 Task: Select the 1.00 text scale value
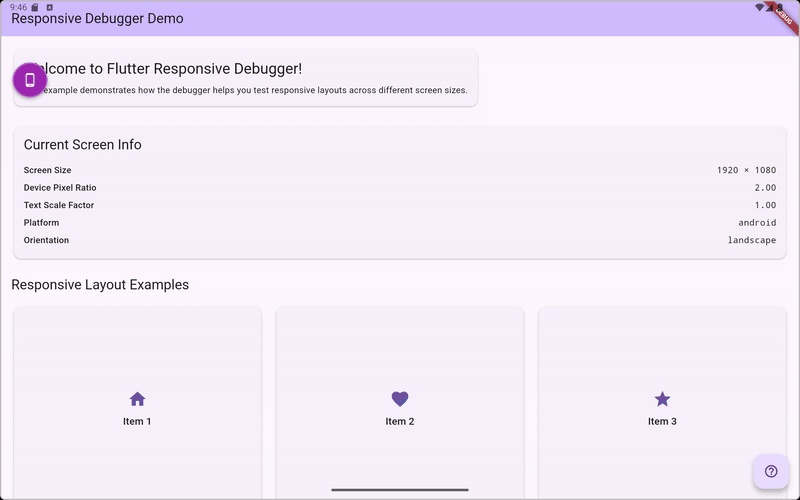click(x=765, y=205)
